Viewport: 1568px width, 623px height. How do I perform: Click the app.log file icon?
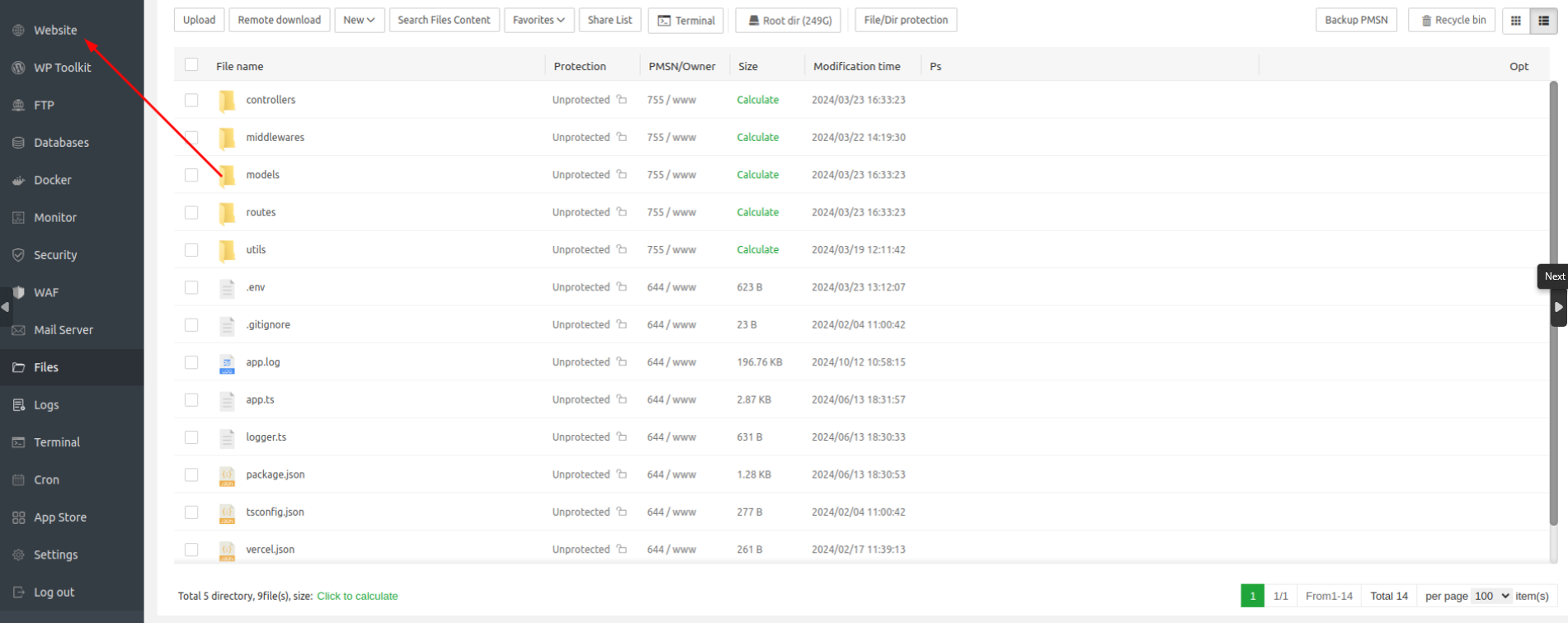(x=227, y=363)
